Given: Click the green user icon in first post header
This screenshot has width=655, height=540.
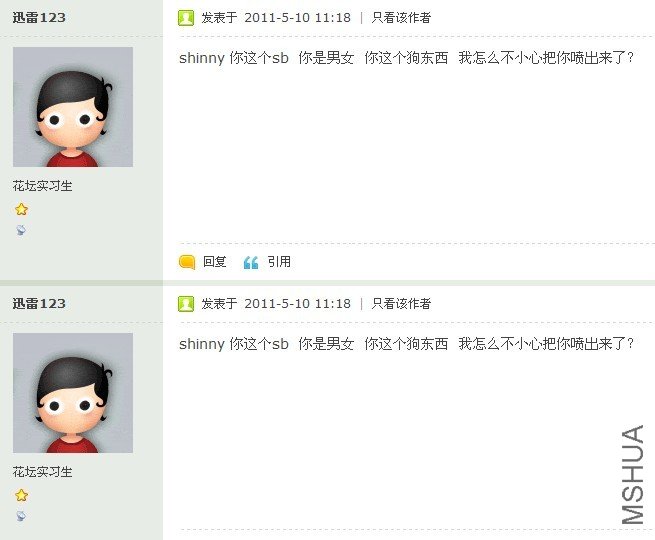Looking at the screenshot, I should point(186,18).
